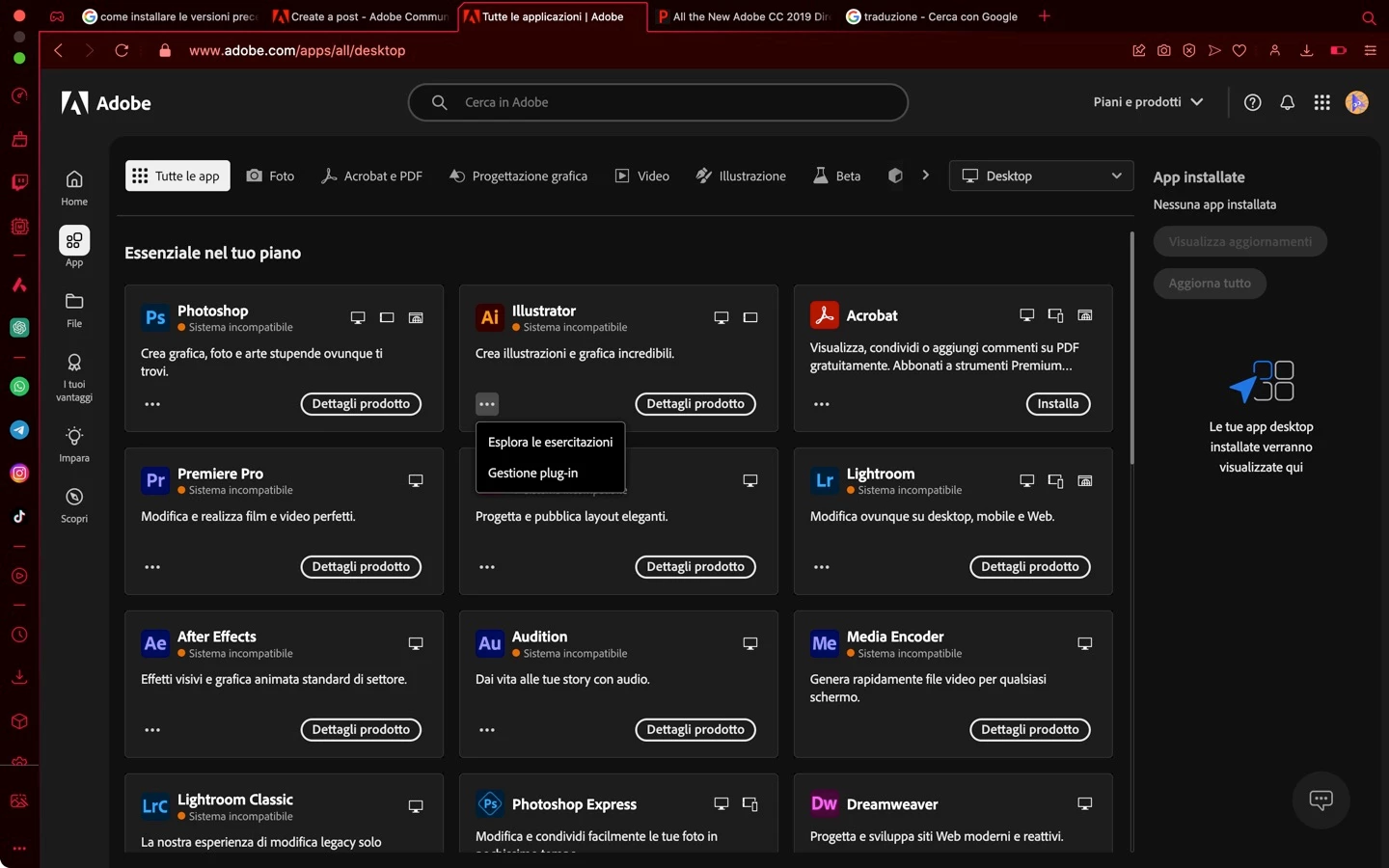Screen dimensions: 1389x868
Task: Switch to the Beta category tab
Action: [837, 176]
